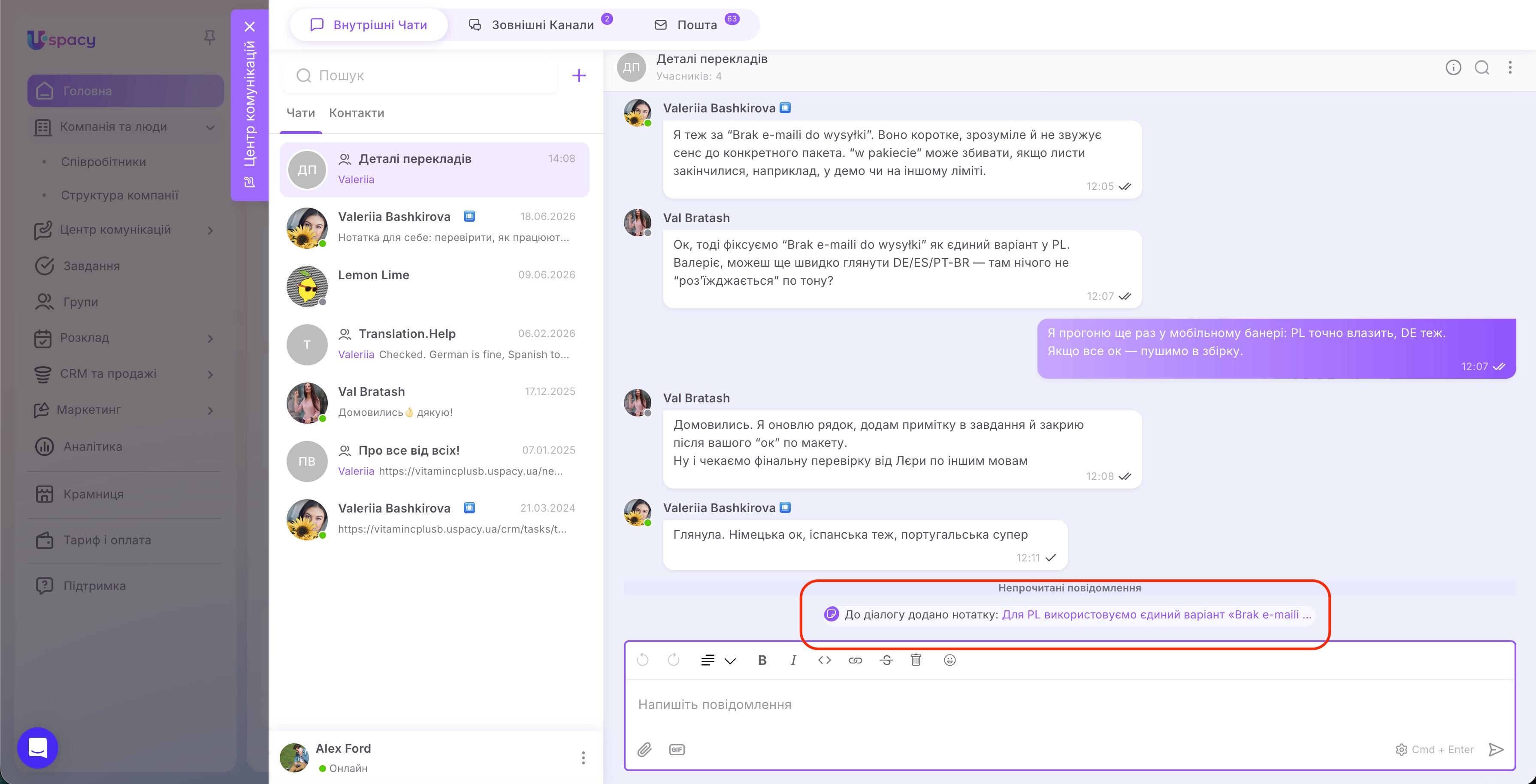
Task: Insert a link using the chain icon
Action: click(855, 660)
